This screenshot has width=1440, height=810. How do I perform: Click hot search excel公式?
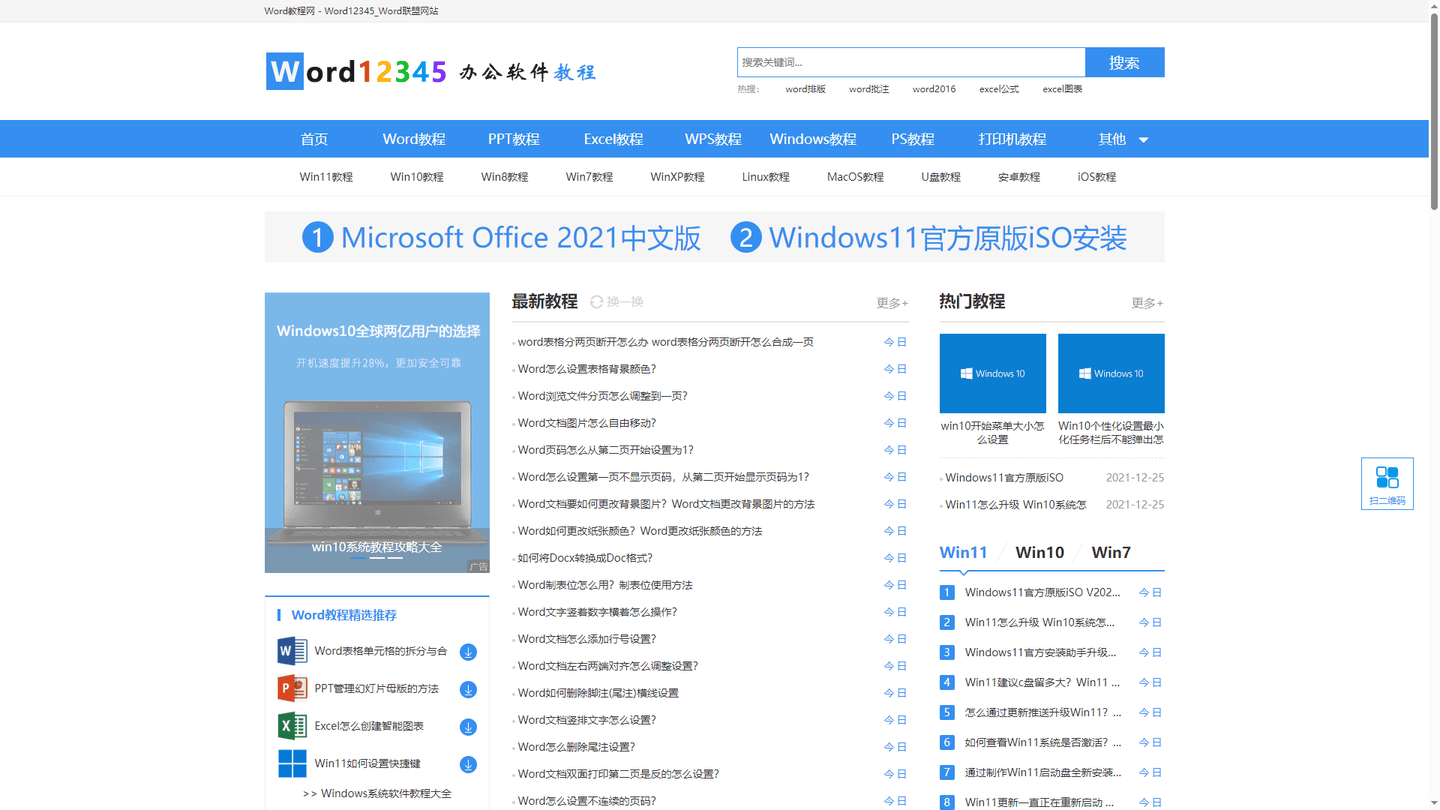coord(999,89)
